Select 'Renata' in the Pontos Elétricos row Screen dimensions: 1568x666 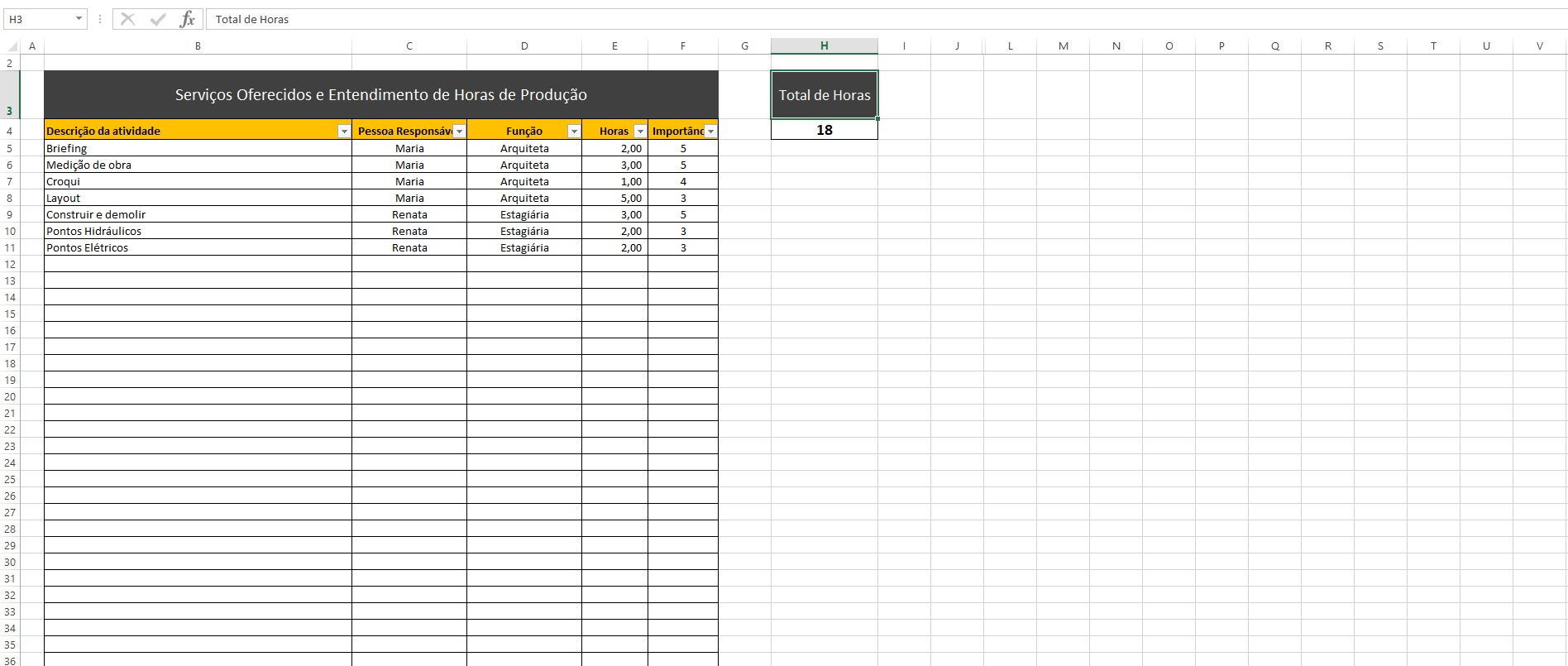409,247
